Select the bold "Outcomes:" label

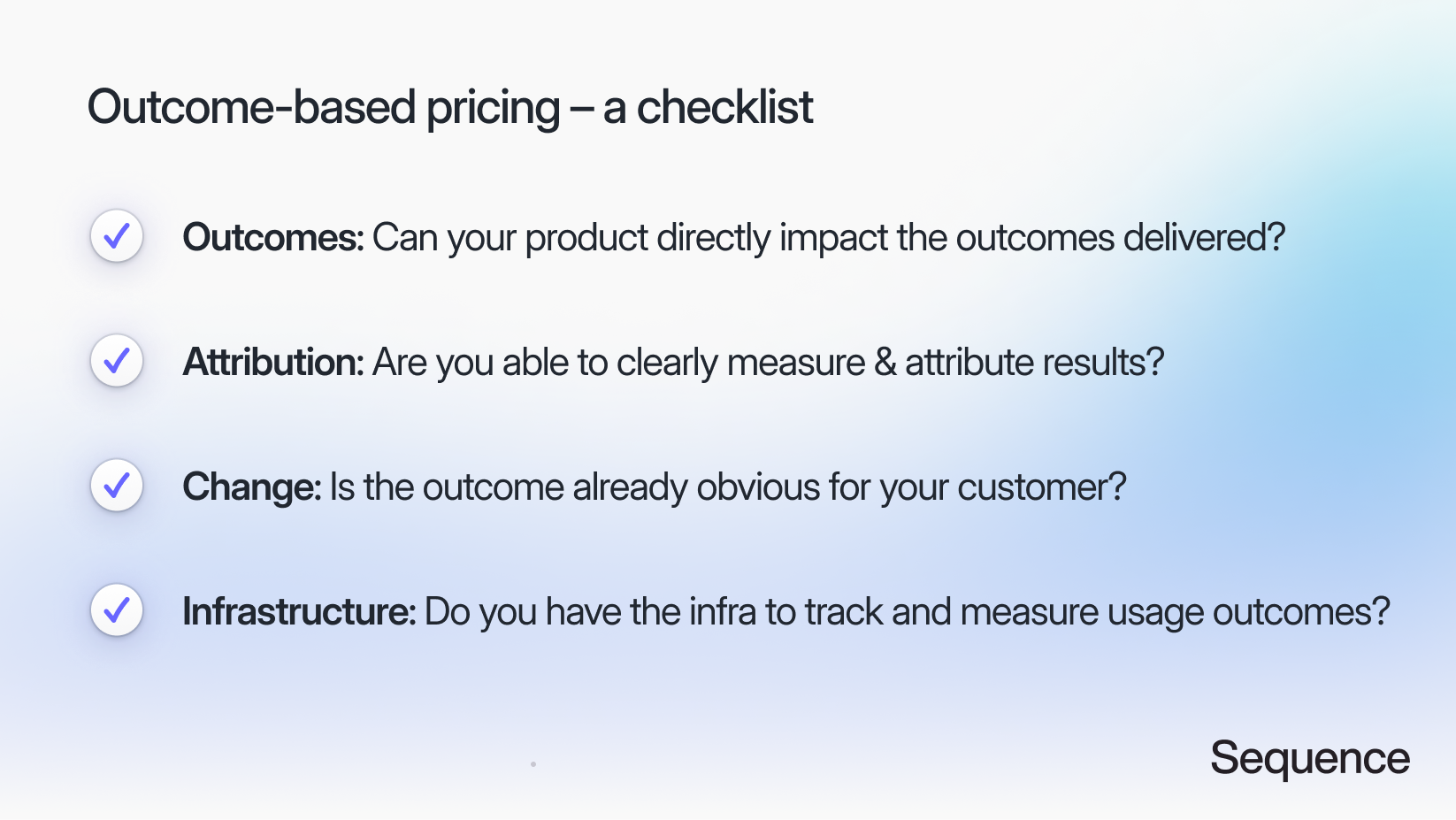point(272,238)
